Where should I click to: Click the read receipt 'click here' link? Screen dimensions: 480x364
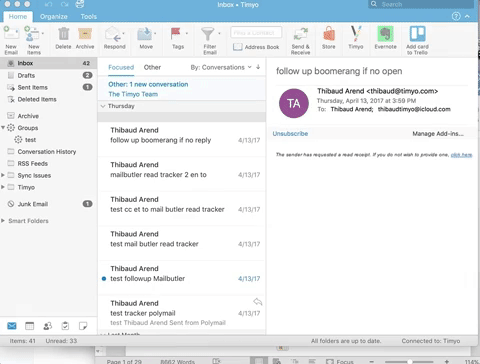[461, 155]
